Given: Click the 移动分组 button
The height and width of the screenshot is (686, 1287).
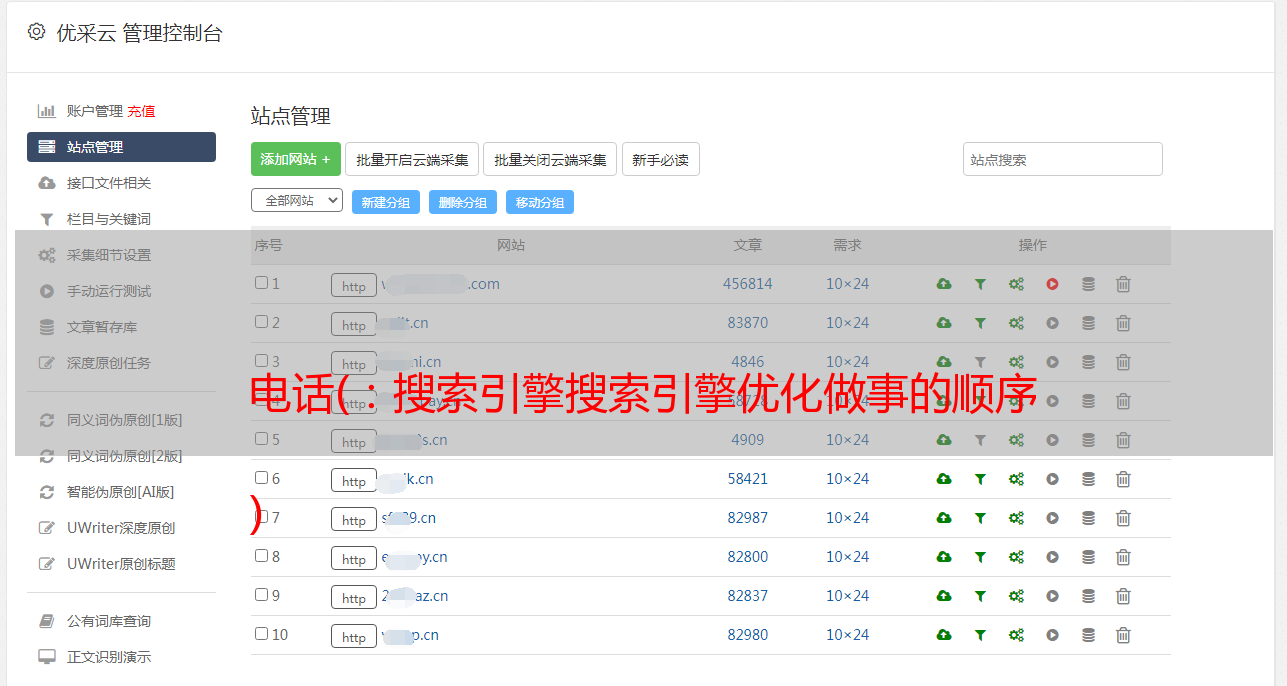Looking at the screenshot, I should tap(540, 202).
